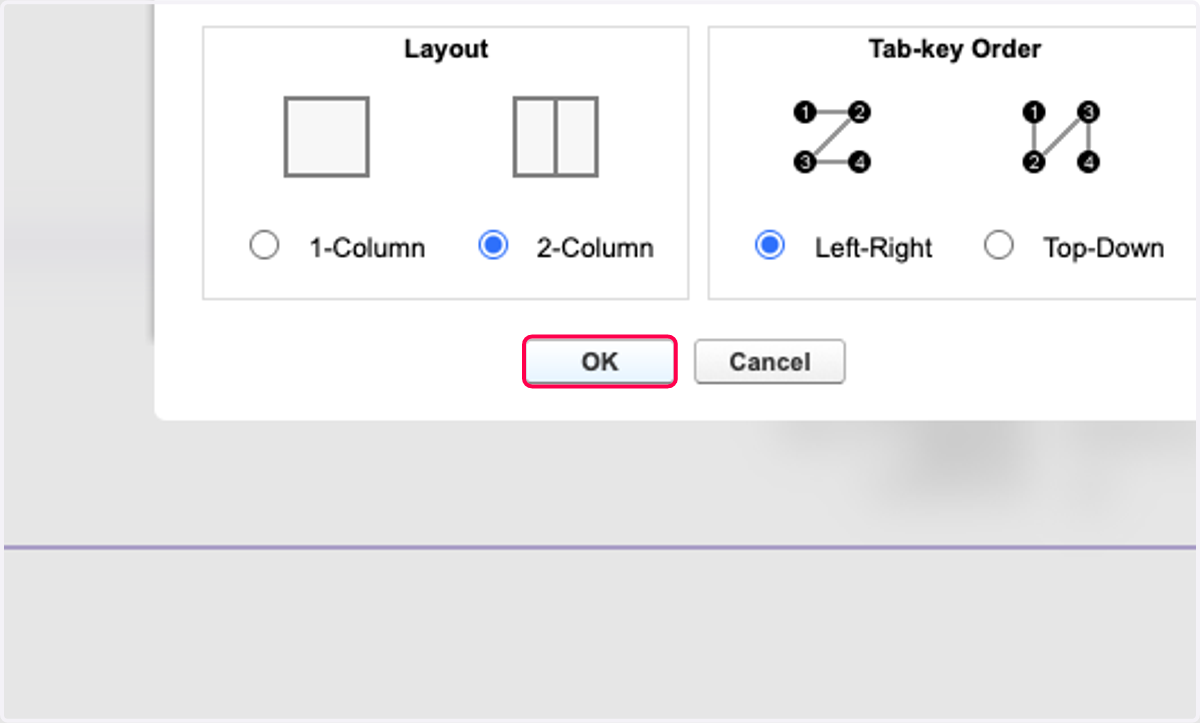Select the 2-Column radio button
Viewport: 1200px width, 723px height.
coord(493,246)
